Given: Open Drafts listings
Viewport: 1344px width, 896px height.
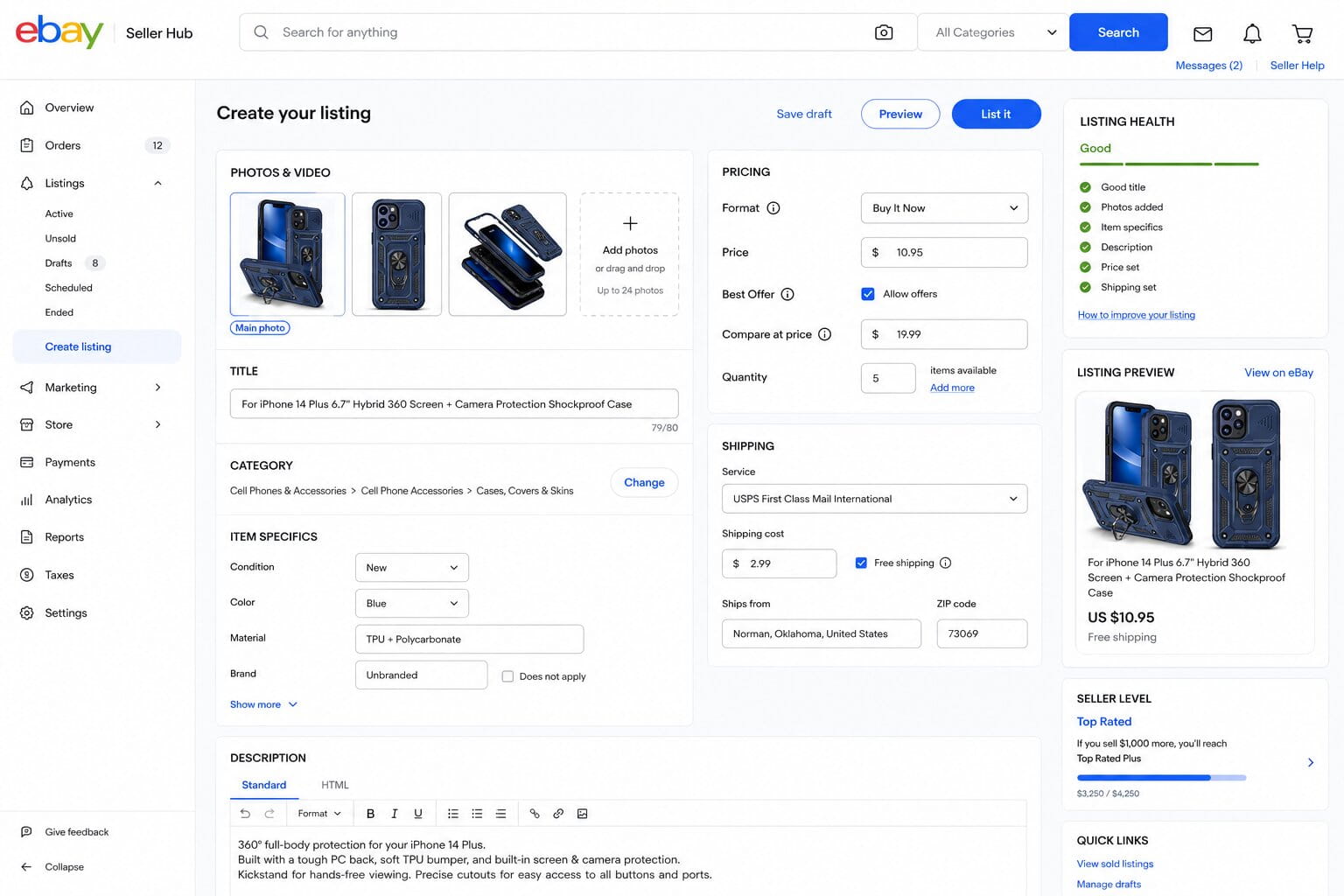Looking at the screenshot, I should (x=59, y=262).
